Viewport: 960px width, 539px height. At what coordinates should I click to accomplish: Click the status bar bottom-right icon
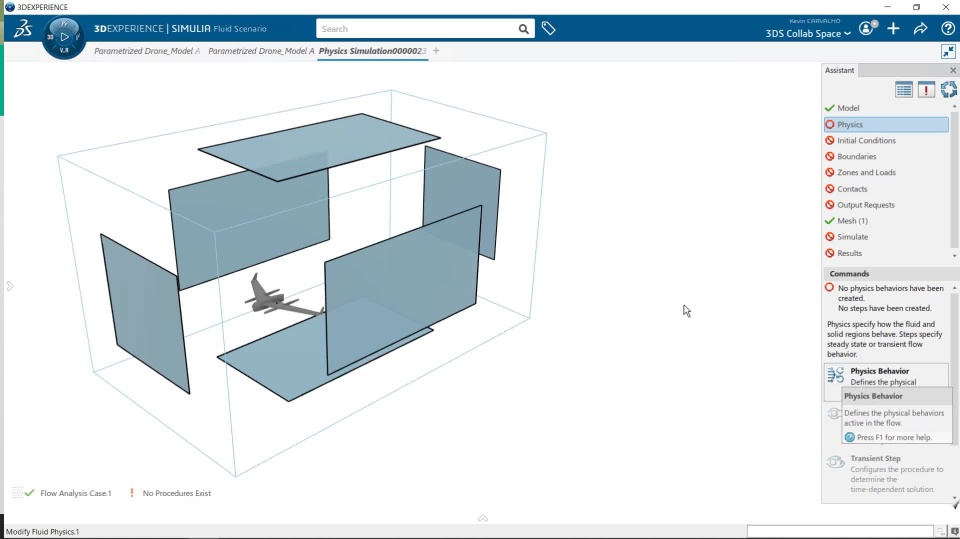coord(954,532)
